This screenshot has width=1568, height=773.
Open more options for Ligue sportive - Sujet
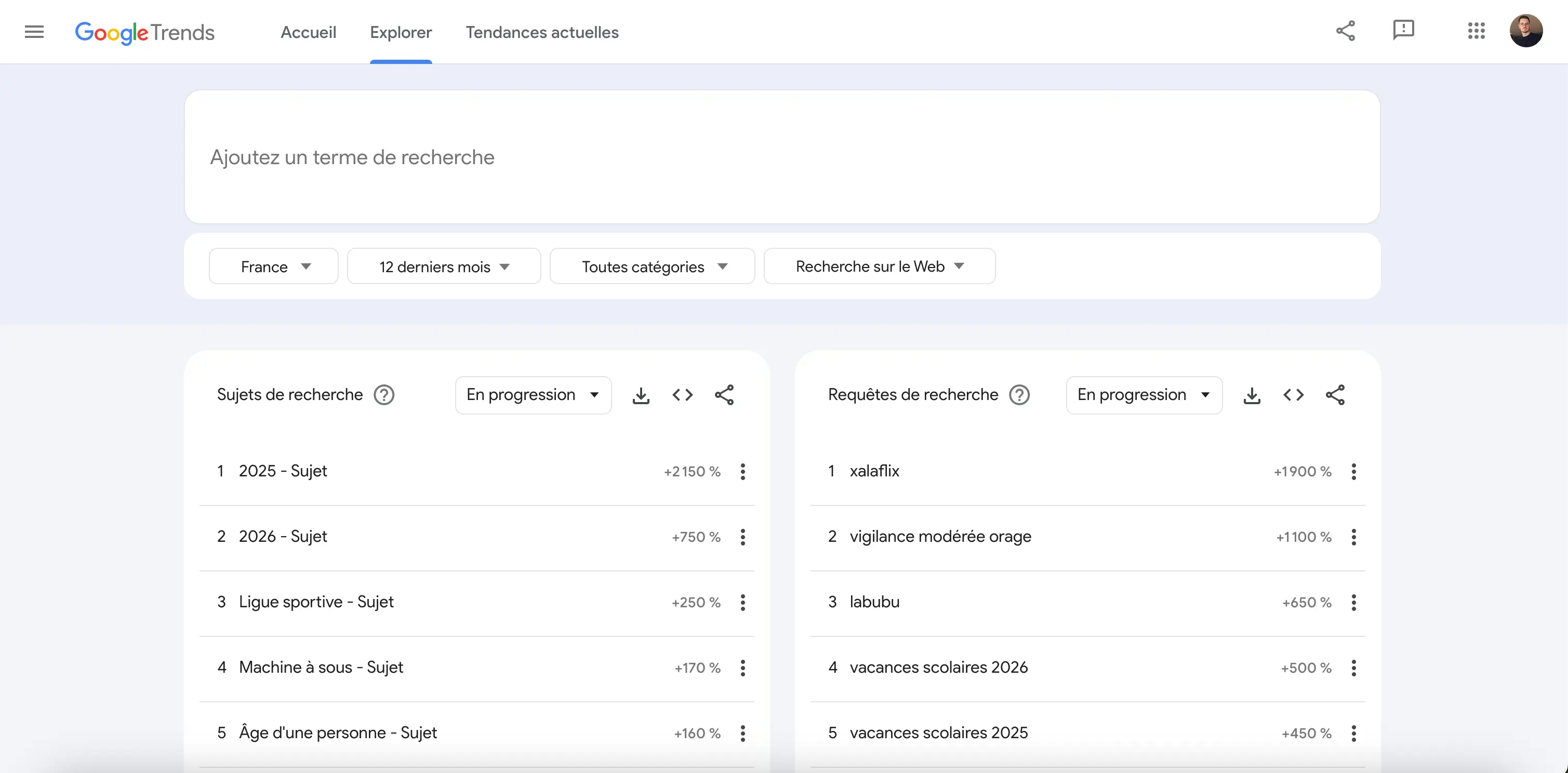(x=742, y=603)
